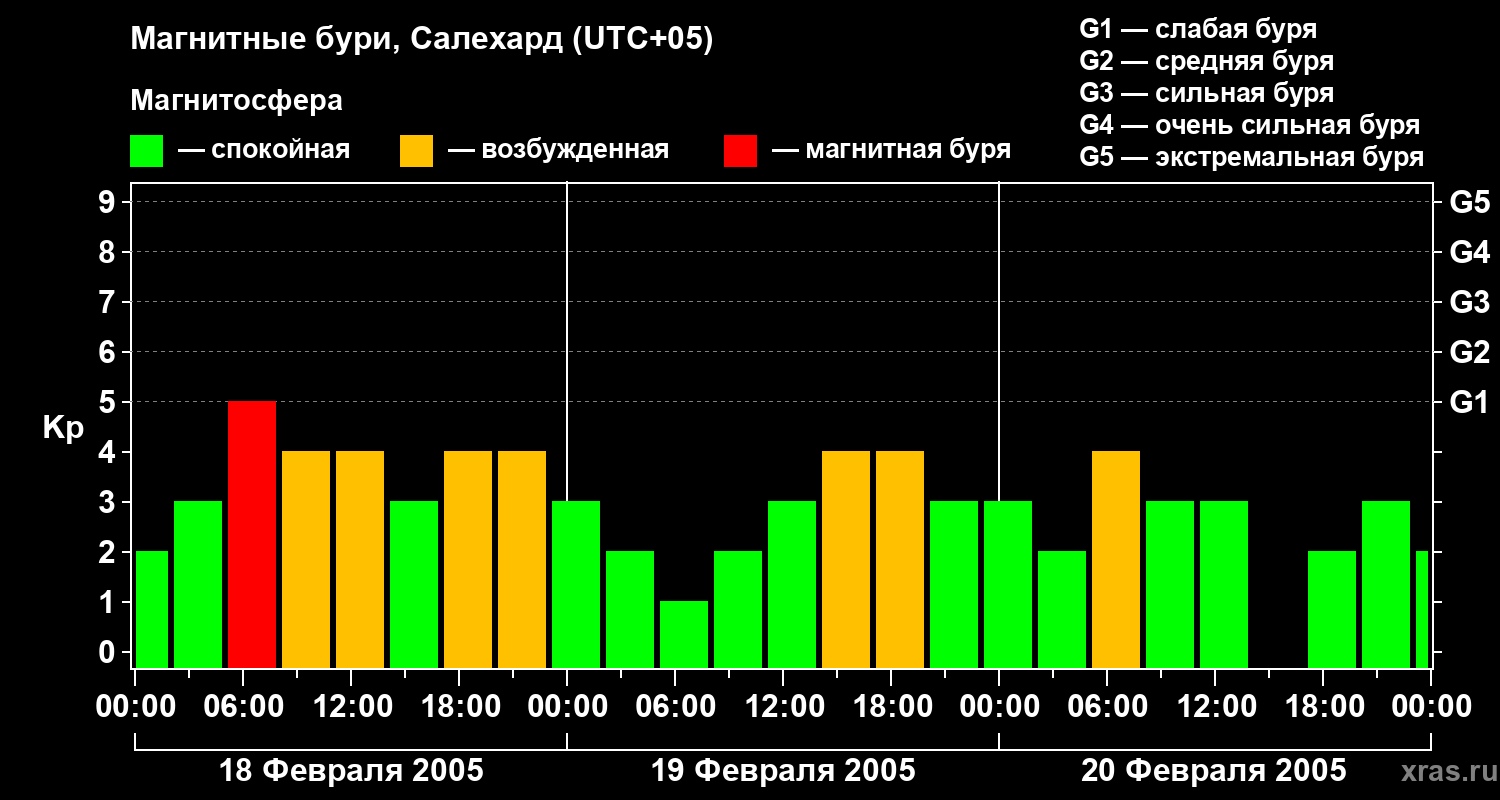Screen dimensions: 1500x800
Task: Click the '20 Февраля 2005' date label
Action: [1214, 771]
